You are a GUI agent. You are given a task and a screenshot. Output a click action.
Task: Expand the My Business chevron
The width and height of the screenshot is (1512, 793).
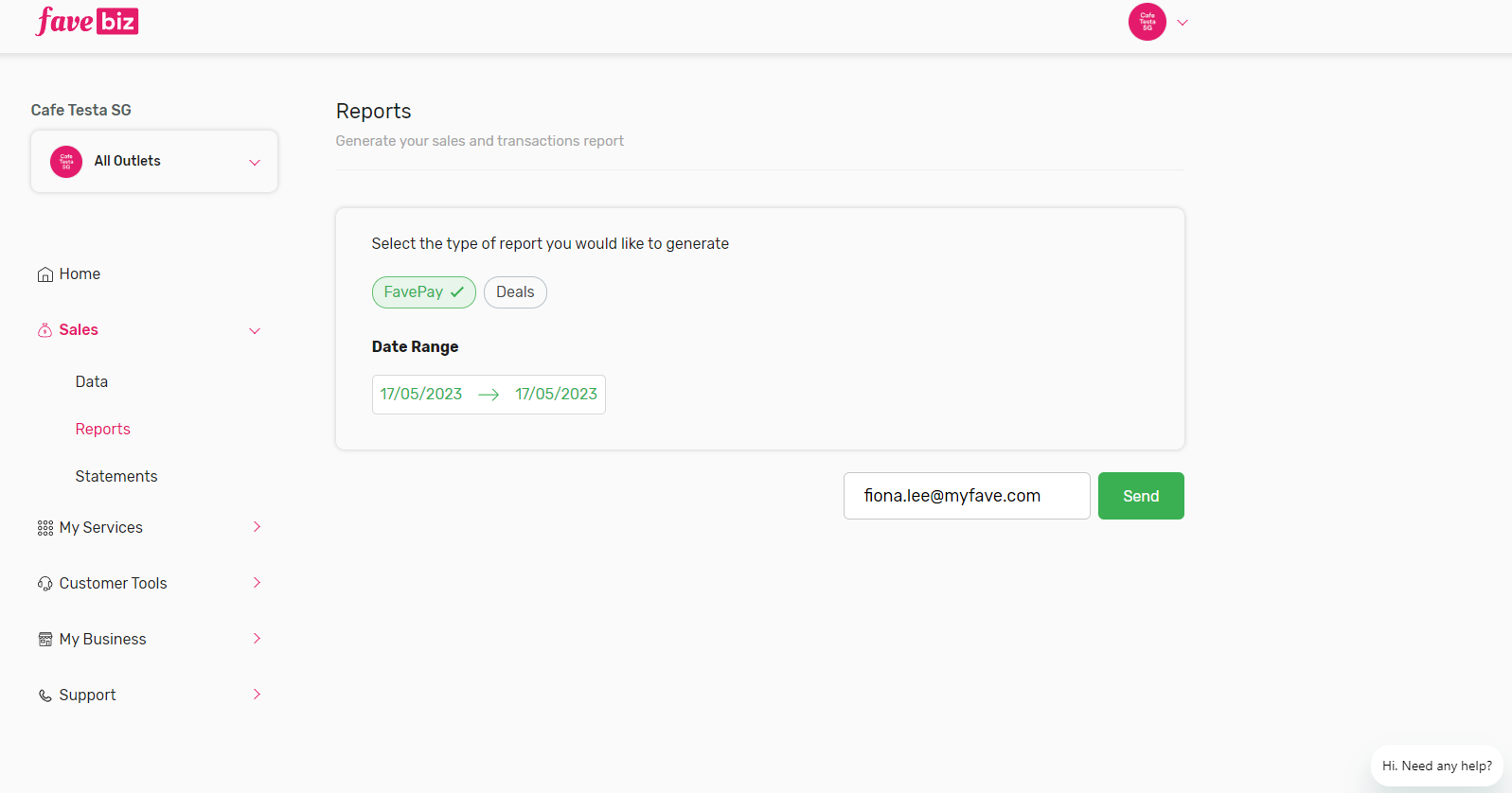point(257,639)
